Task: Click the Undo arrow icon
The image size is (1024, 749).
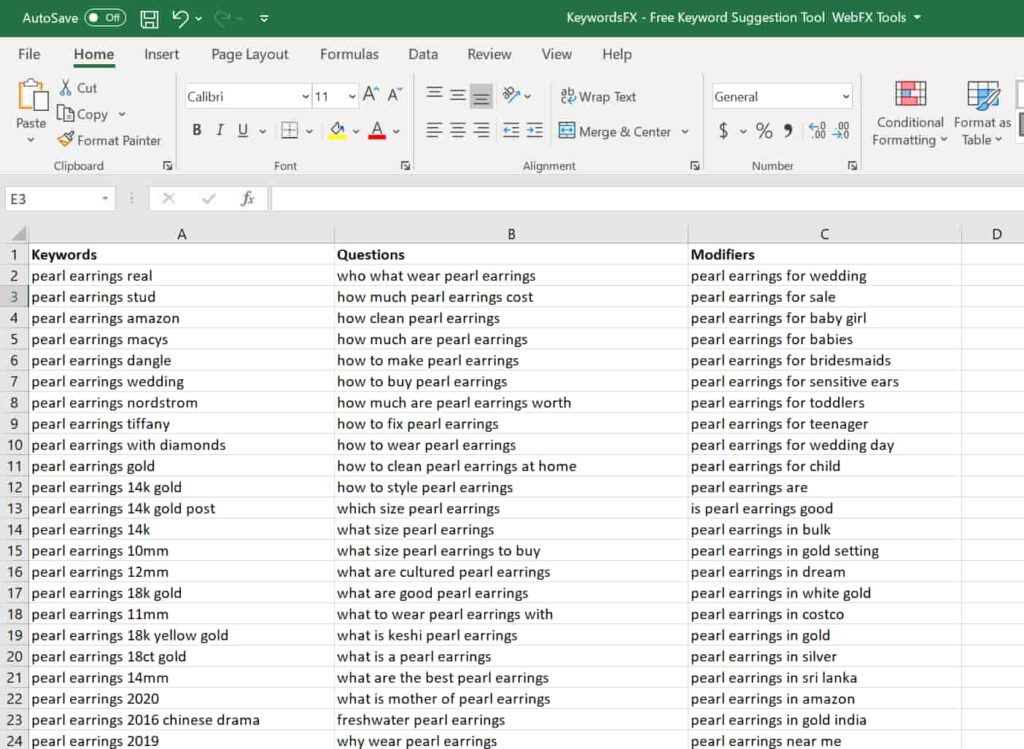Action: [181, 18]
